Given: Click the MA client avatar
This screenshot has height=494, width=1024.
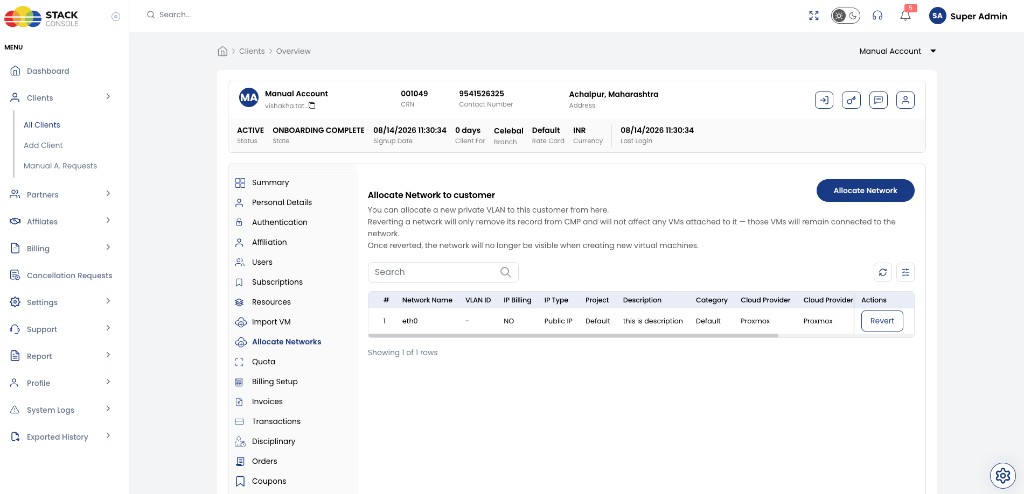Looking at the screenshot, I should coord(249,98).
